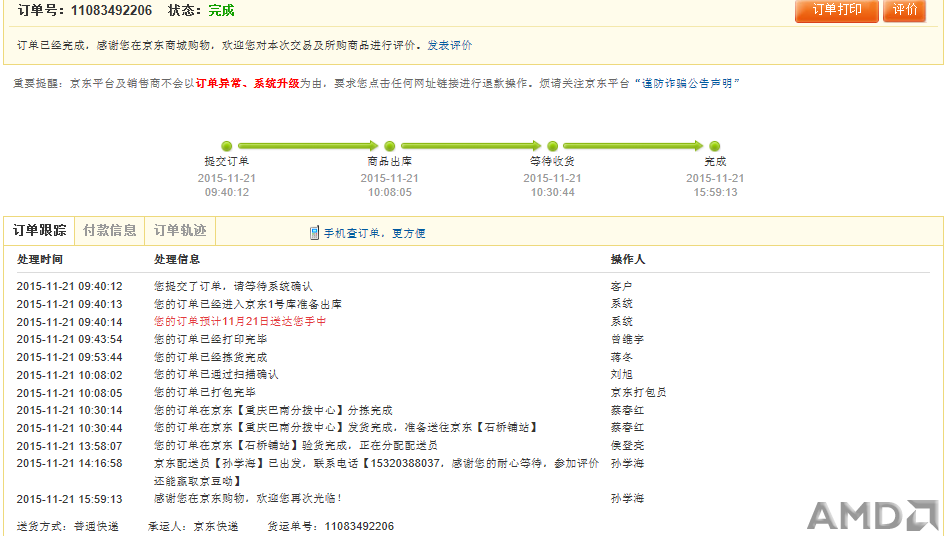Click the 您的订单已经拣货完成 entry

(210, 357)
